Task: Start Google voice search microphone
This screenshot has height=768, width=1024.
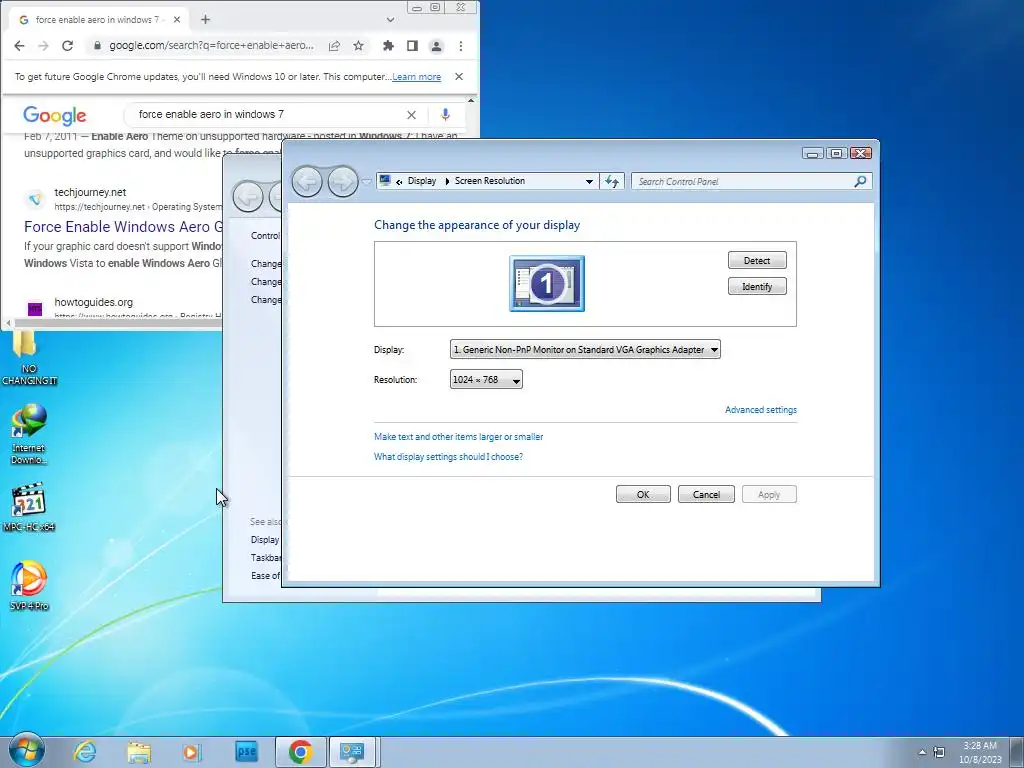Action: click(445, 114)
